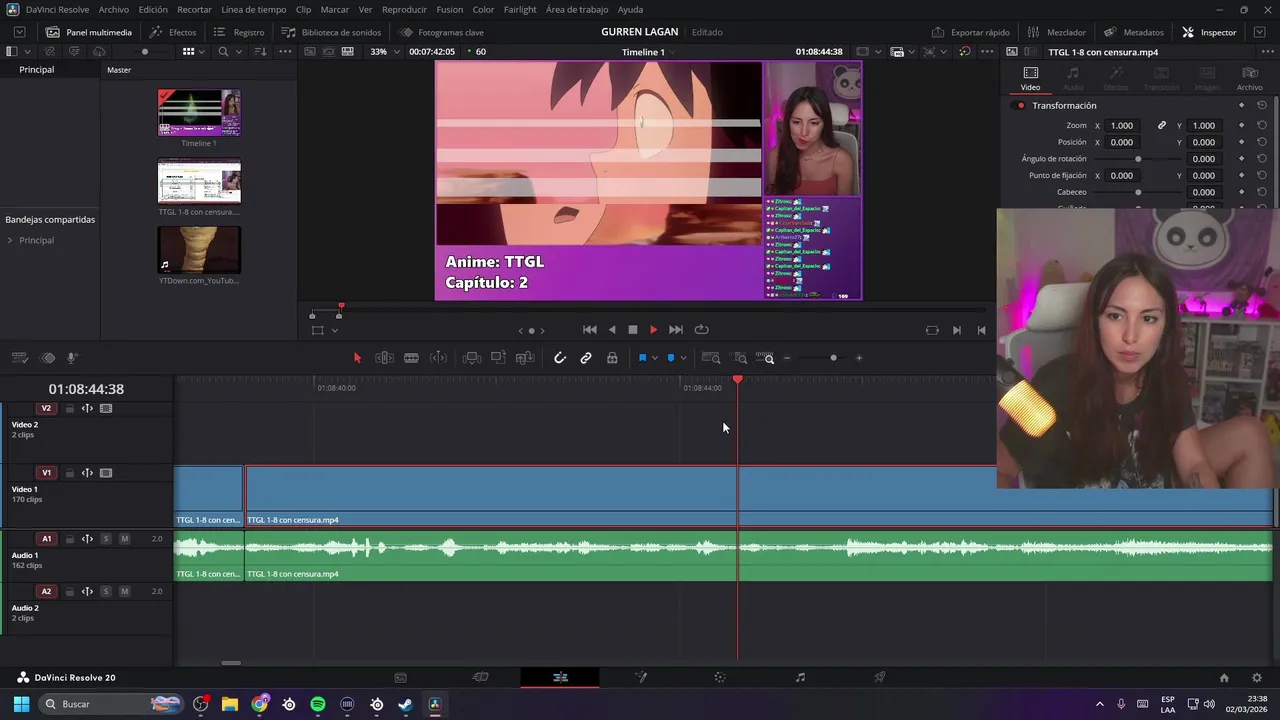Open Biblioteca de sonidos panel
This screenshot has width=1280, height=720.
click(x=331, y=32)
